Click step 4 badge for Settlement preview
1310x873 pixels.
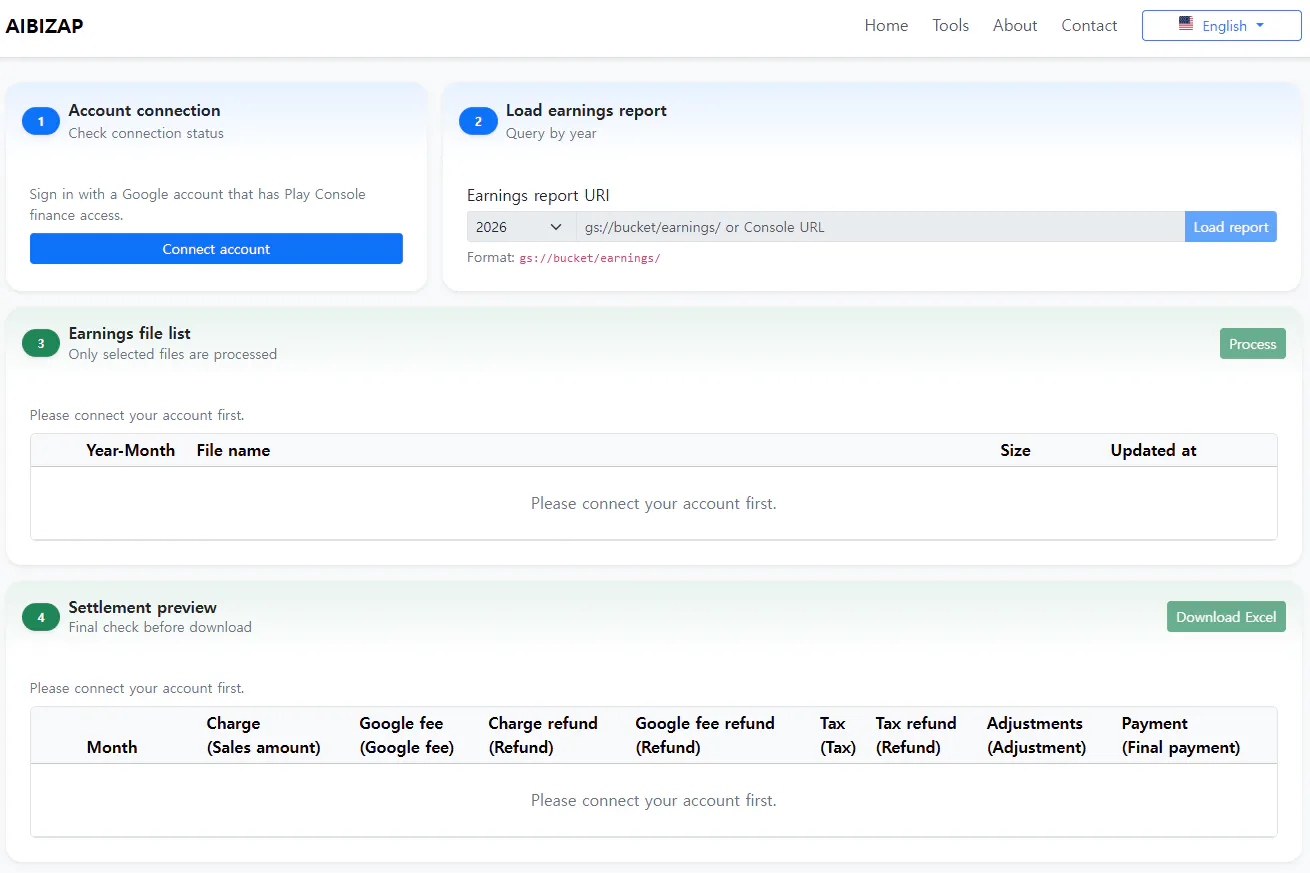[41, 617]
